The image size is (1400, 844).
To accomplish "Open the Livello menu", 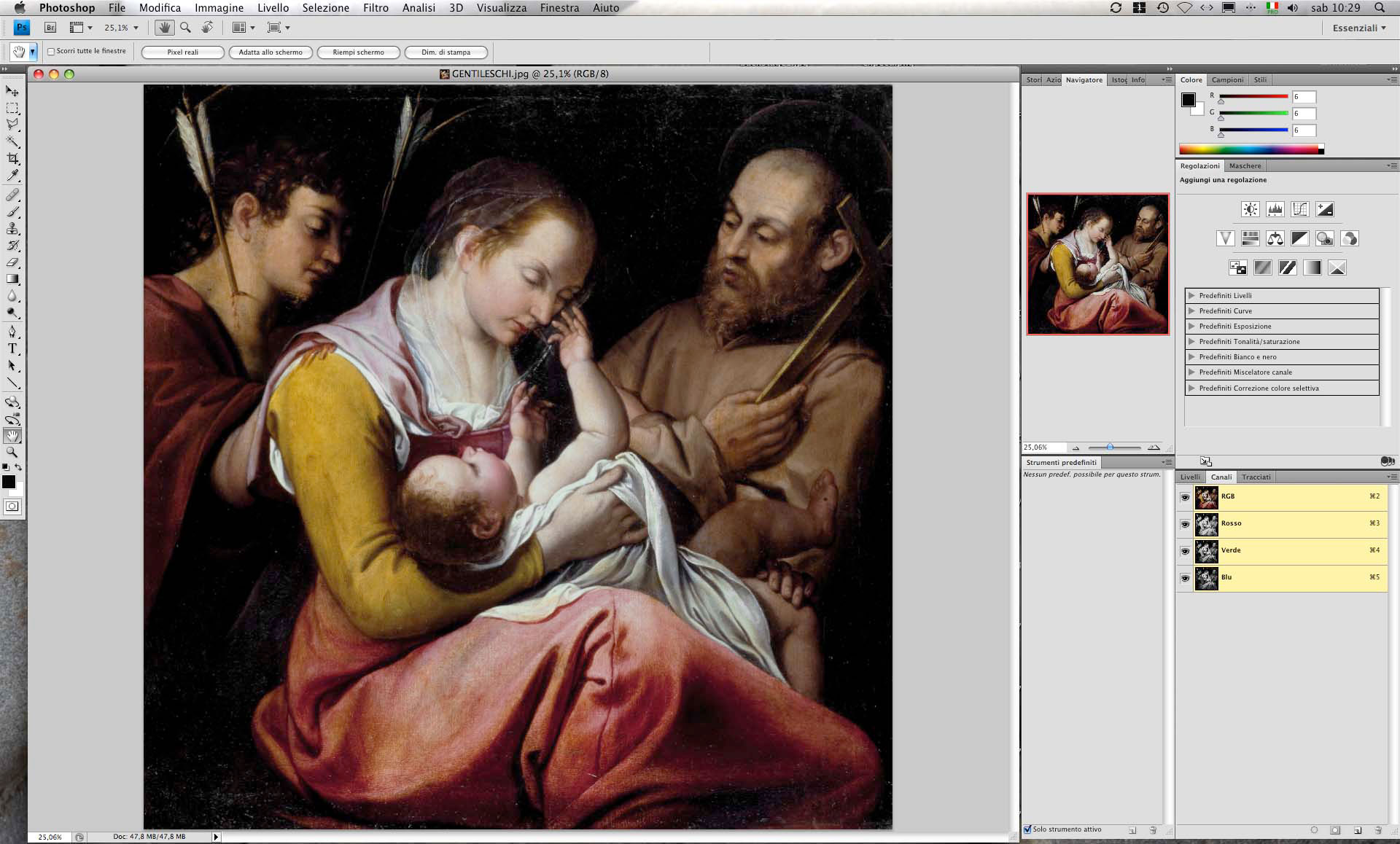I will (x=273, y=8).
